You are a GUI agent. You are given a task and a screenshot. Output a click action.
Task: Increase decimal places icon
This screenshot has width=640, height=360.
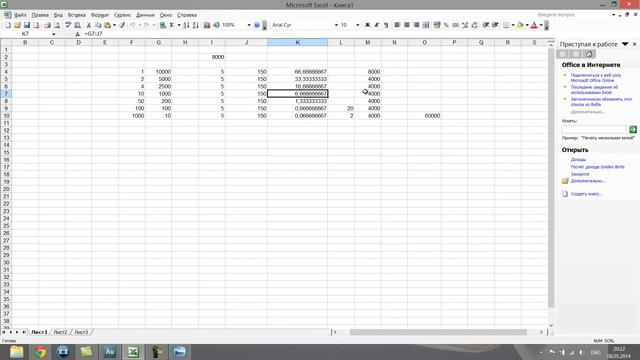point(465,25)
